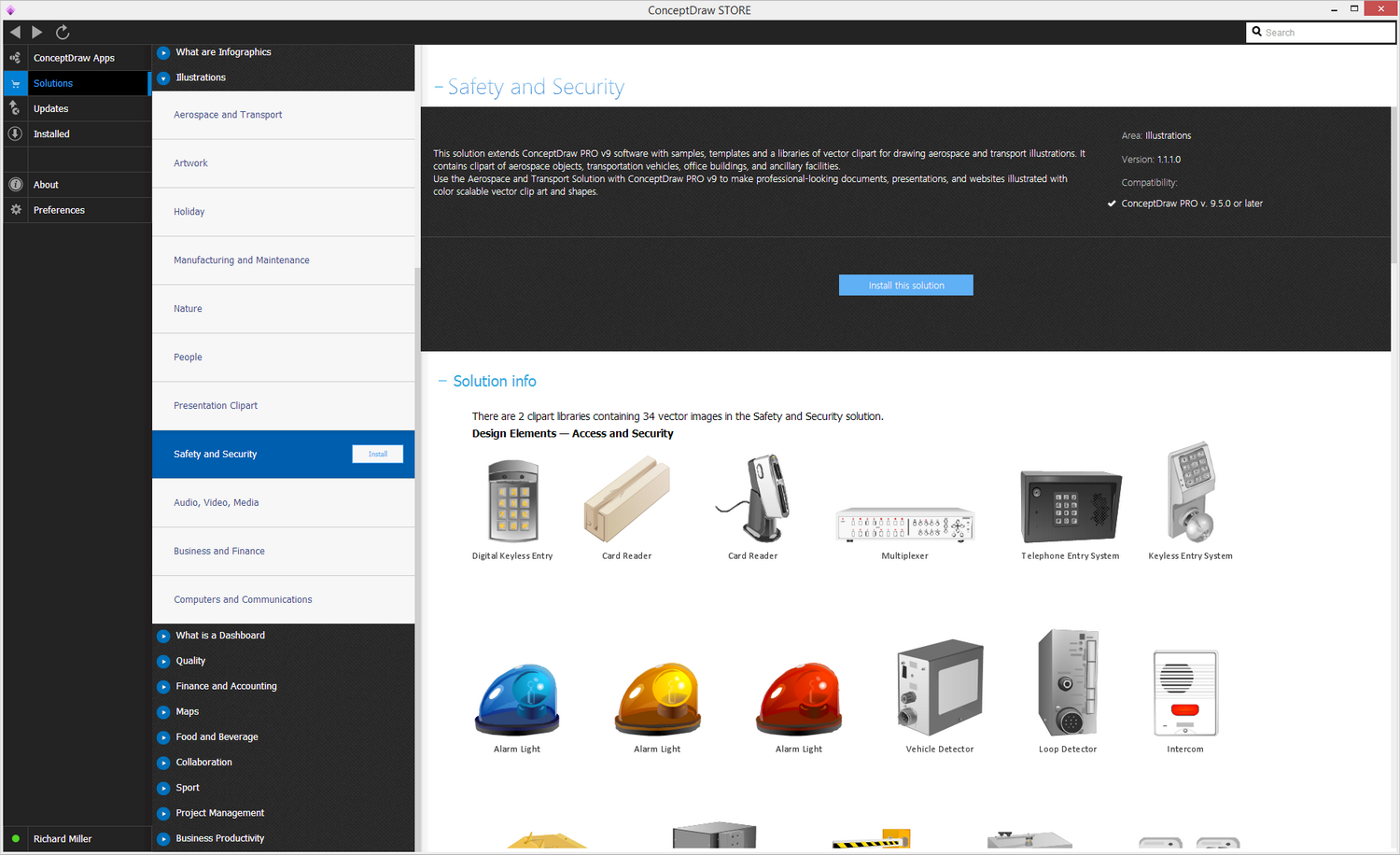This screenshot has height=855, width=1400.
Task: Click the About info icon
Action: 15,185
